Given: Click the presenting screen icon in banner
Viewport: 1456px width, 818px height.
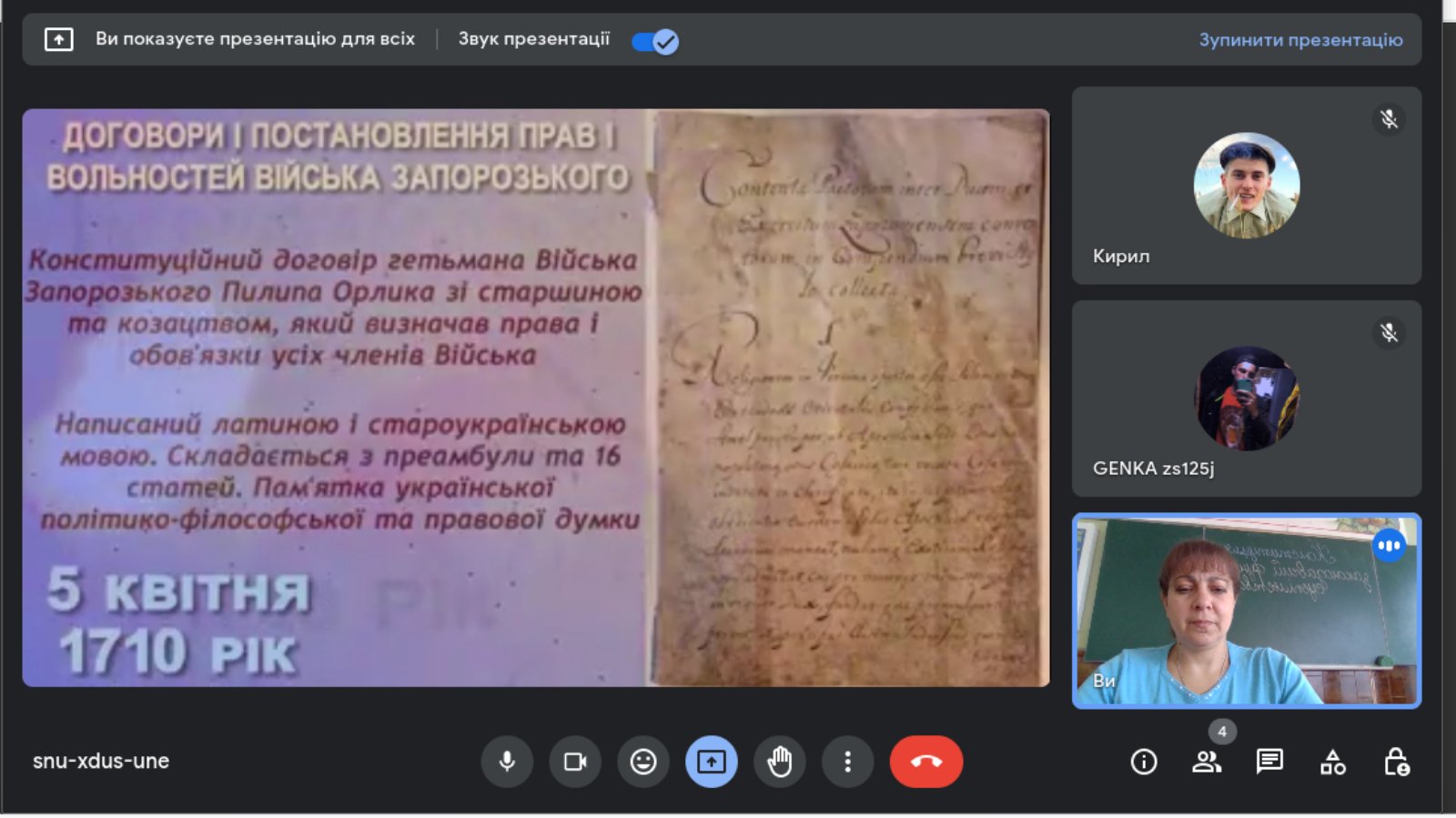Looking at the screenshot, I should pyautogui.click(x=59, y=39).
